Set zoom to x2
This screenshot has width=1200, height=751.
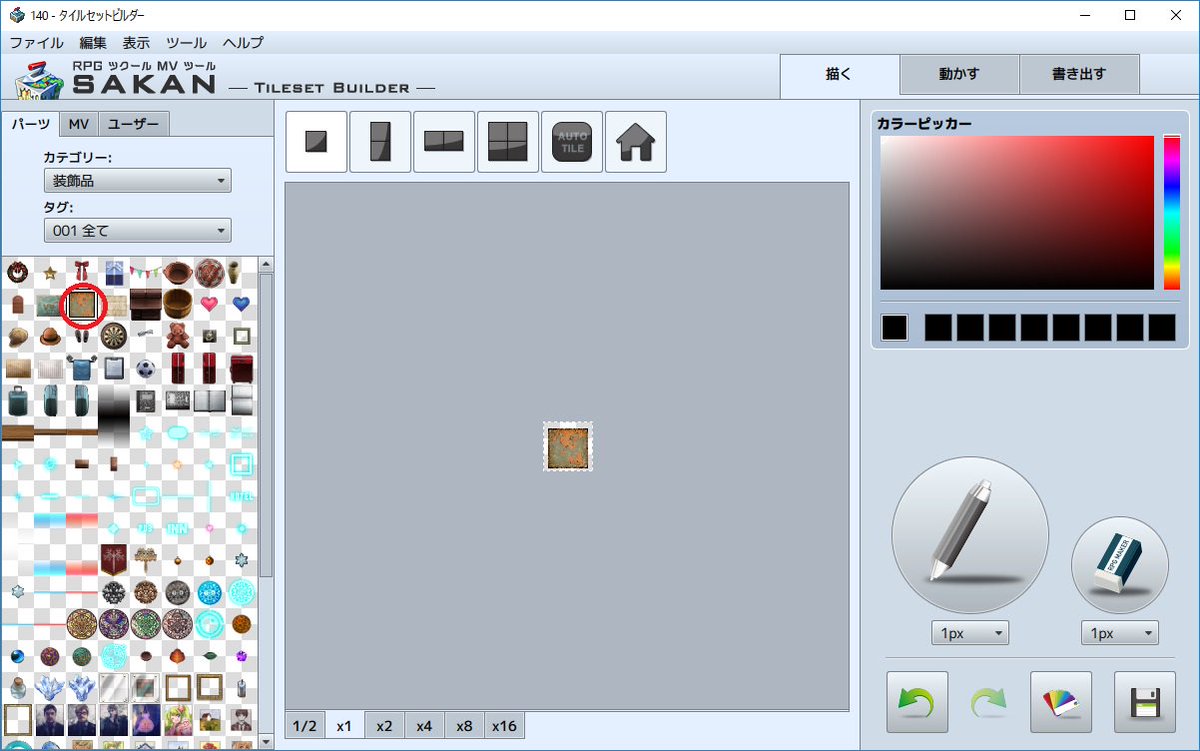[x=385, y=726]
